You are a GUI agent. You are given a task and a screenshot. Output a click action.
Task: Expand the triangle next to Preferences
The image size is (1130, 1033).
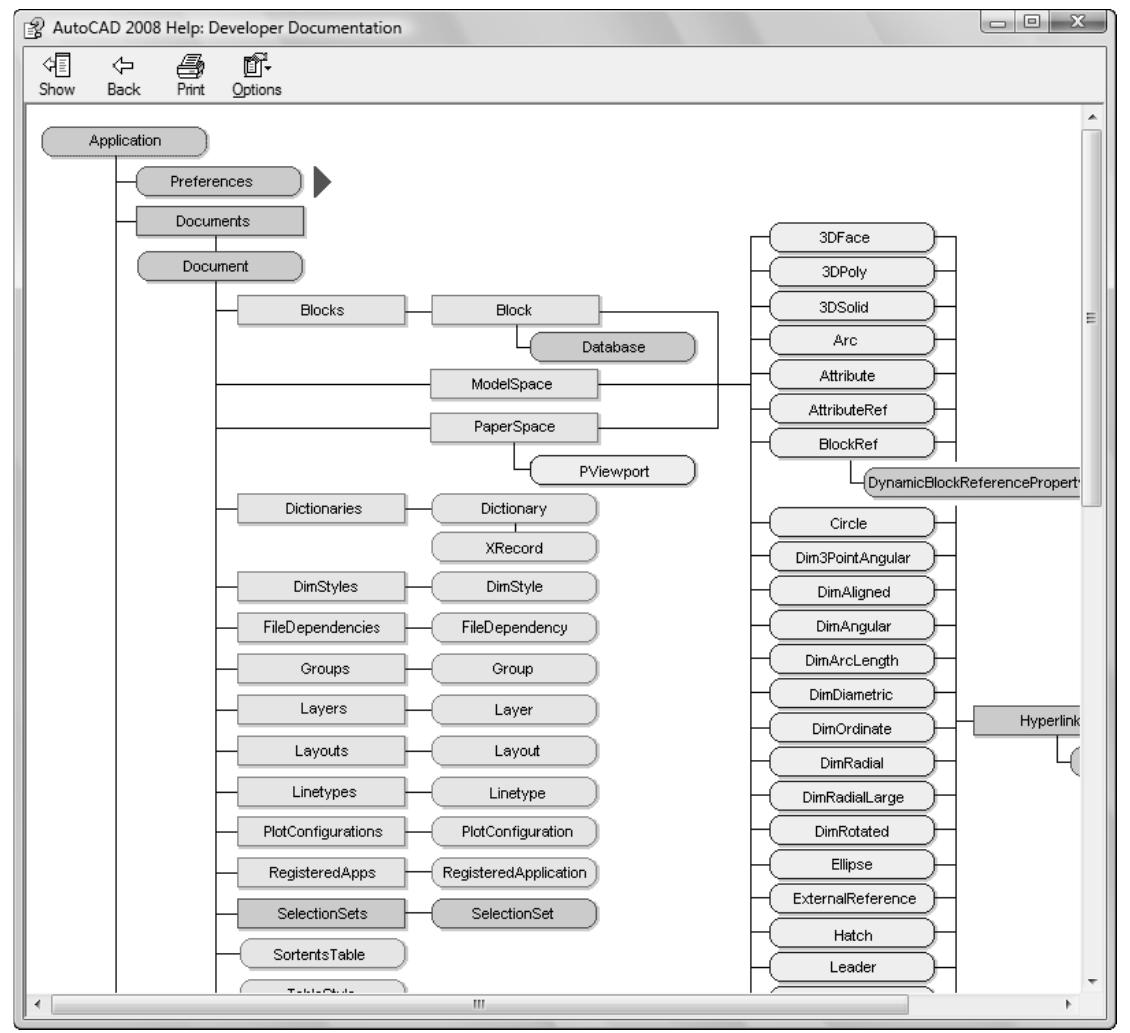point(322,182)
